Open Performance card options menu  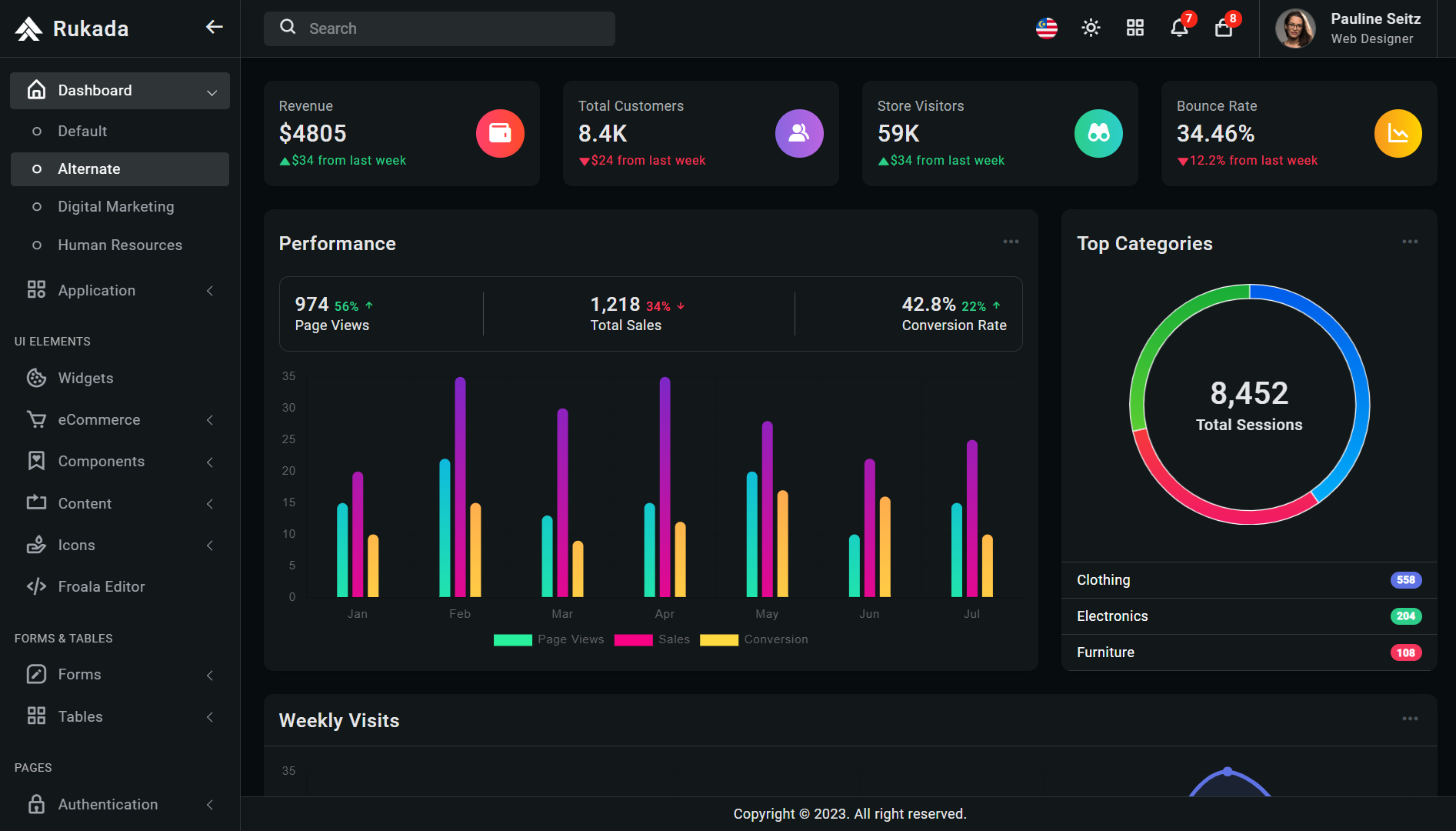pos(1011,242)
